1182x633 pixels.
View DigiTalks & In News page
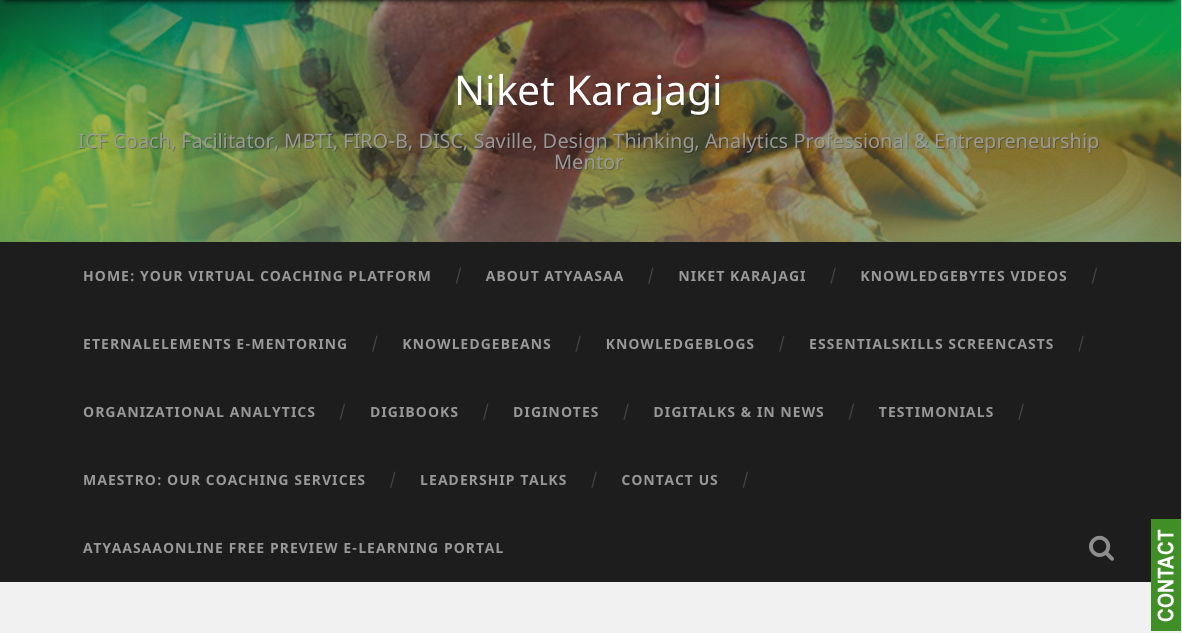coord(739,412)
